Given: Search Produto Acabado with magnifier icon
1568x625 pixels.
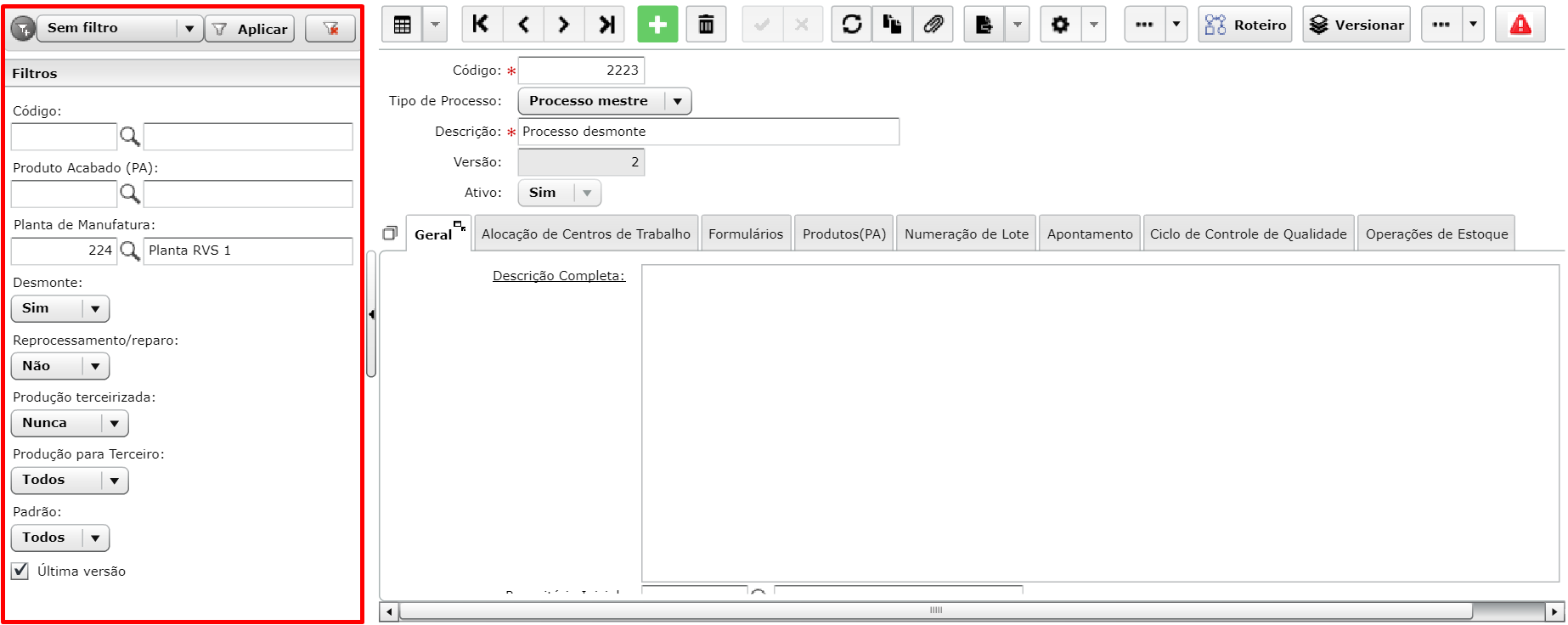Looking at the screenshot, I should pos(130,194).
